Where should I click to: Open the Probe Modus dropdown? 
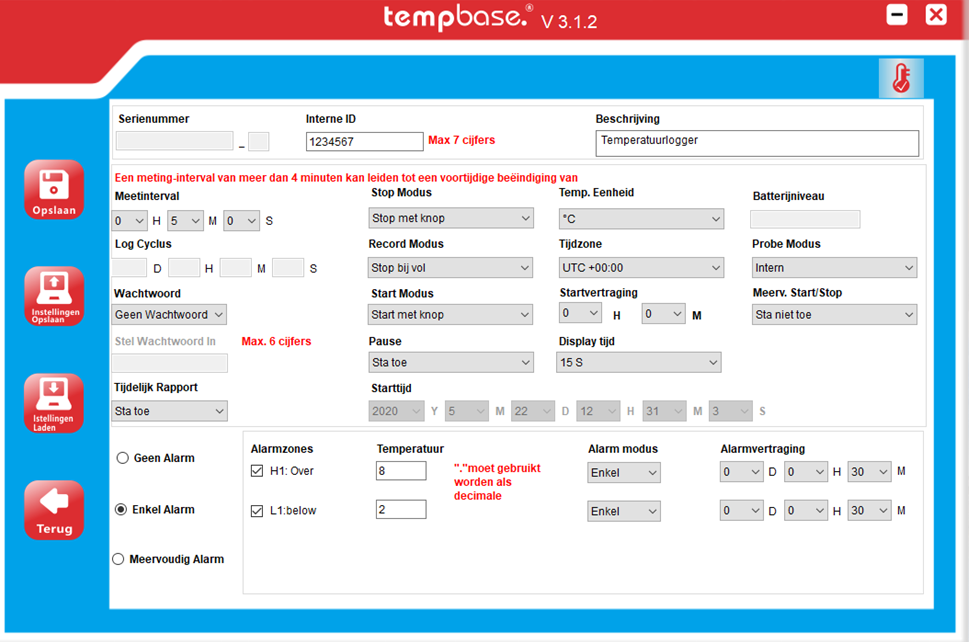834,268
